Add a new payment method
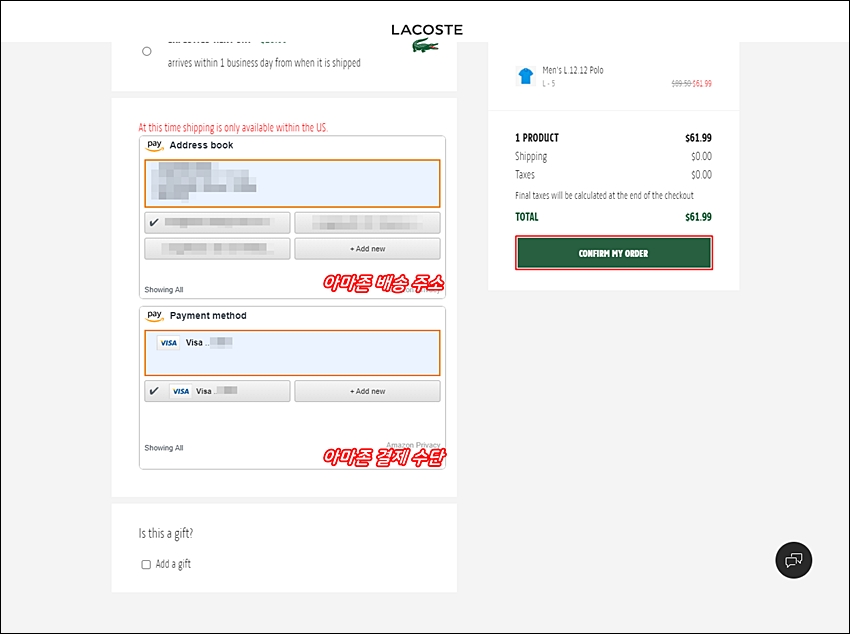The height and width of the screenshot is (634, 850). (367, 391)
